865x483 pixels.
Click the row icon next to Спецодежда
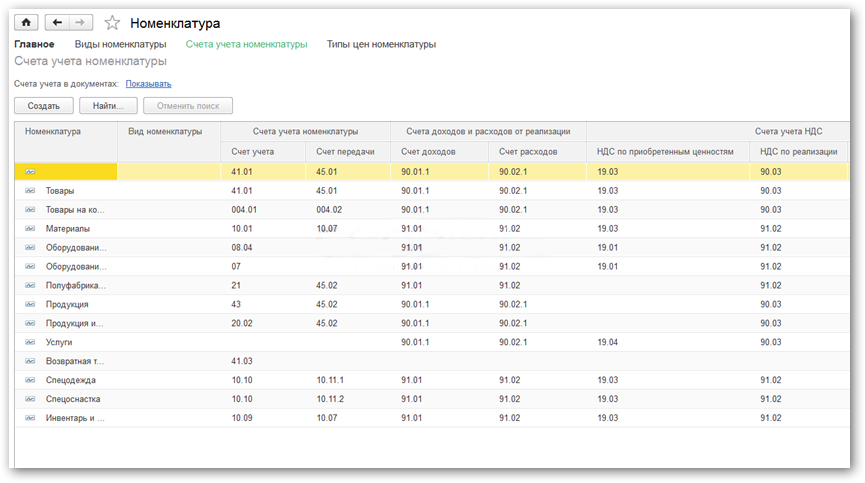[30, 380]
